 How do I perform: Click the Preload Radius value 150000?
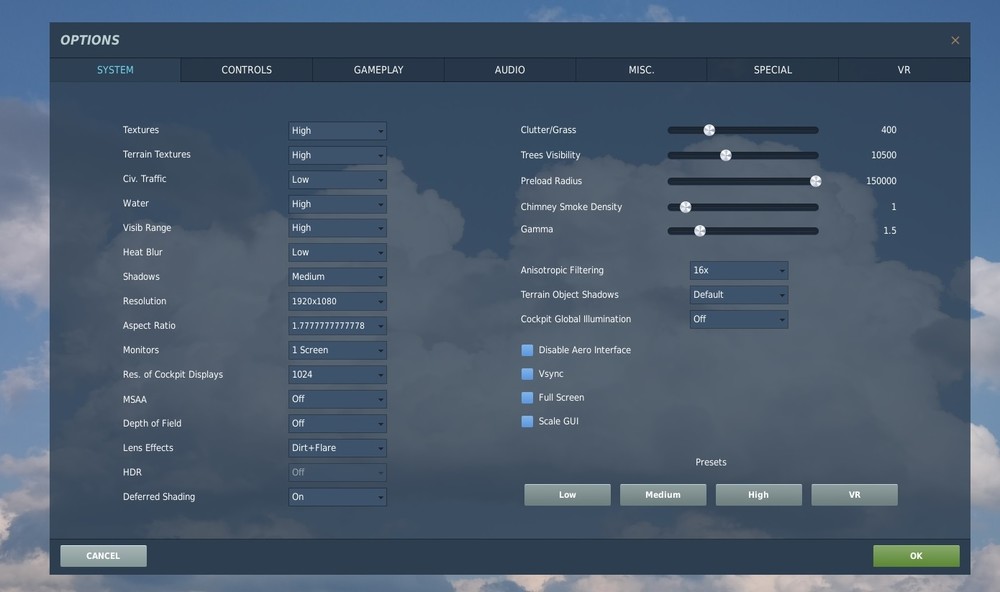pyautogui.click(x=881, y=181)
